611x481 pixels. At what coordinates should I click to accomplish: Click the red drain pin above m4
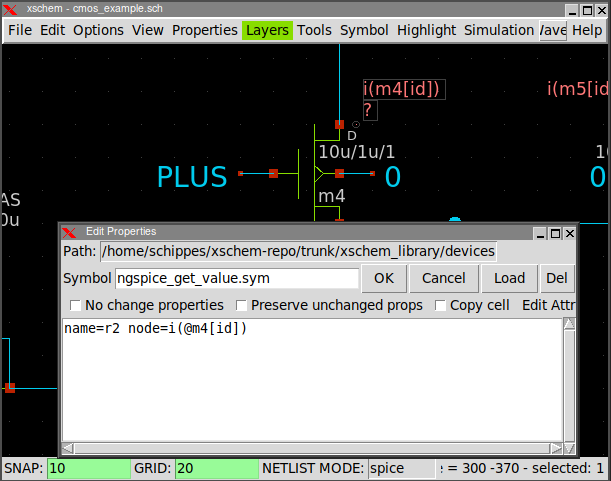click(339, 124)
